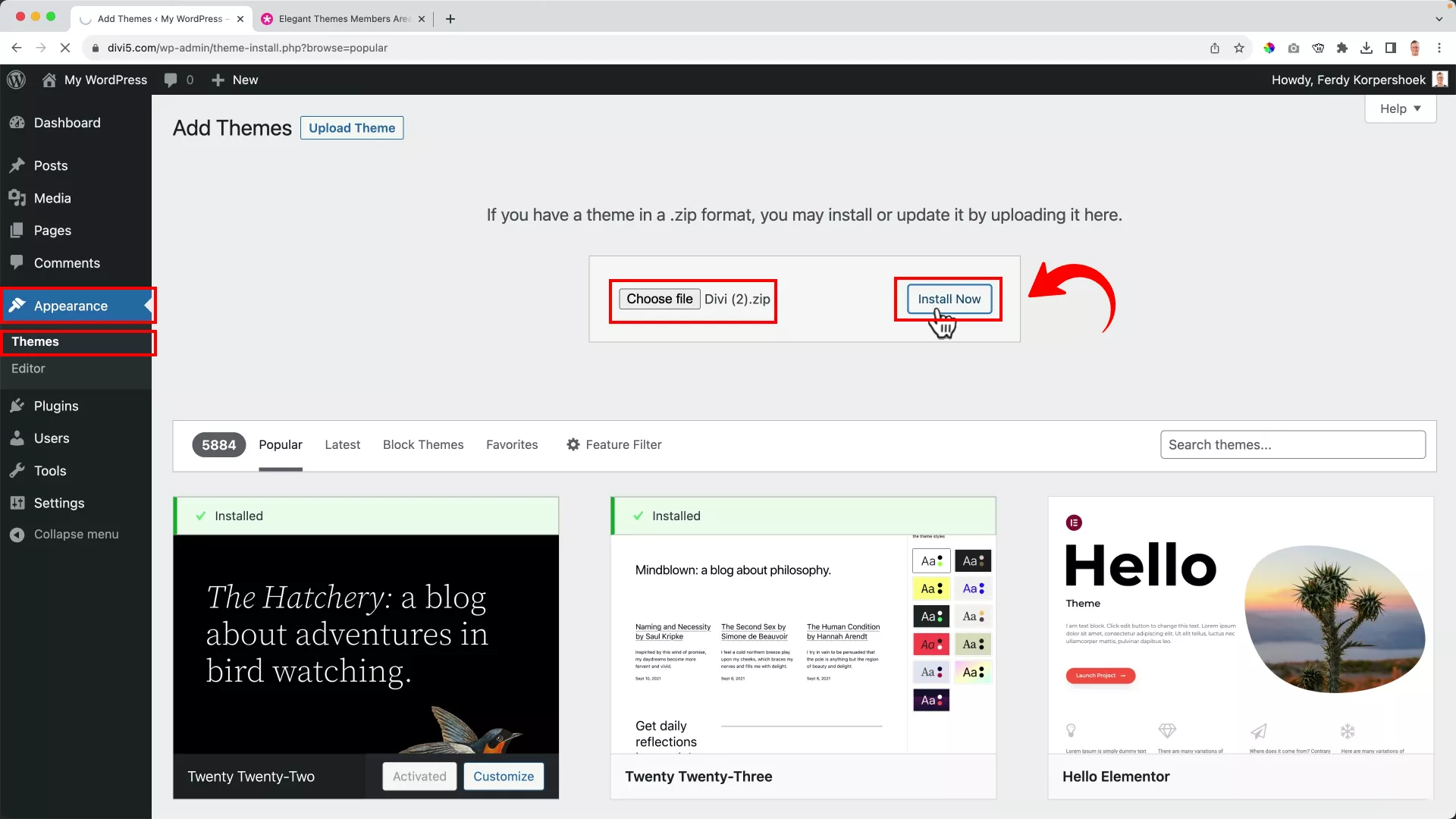Open the Hello Elementor theme thumbnail
The width and height of the screenshot is (1456, 819).
click(x=1241, y=626)
